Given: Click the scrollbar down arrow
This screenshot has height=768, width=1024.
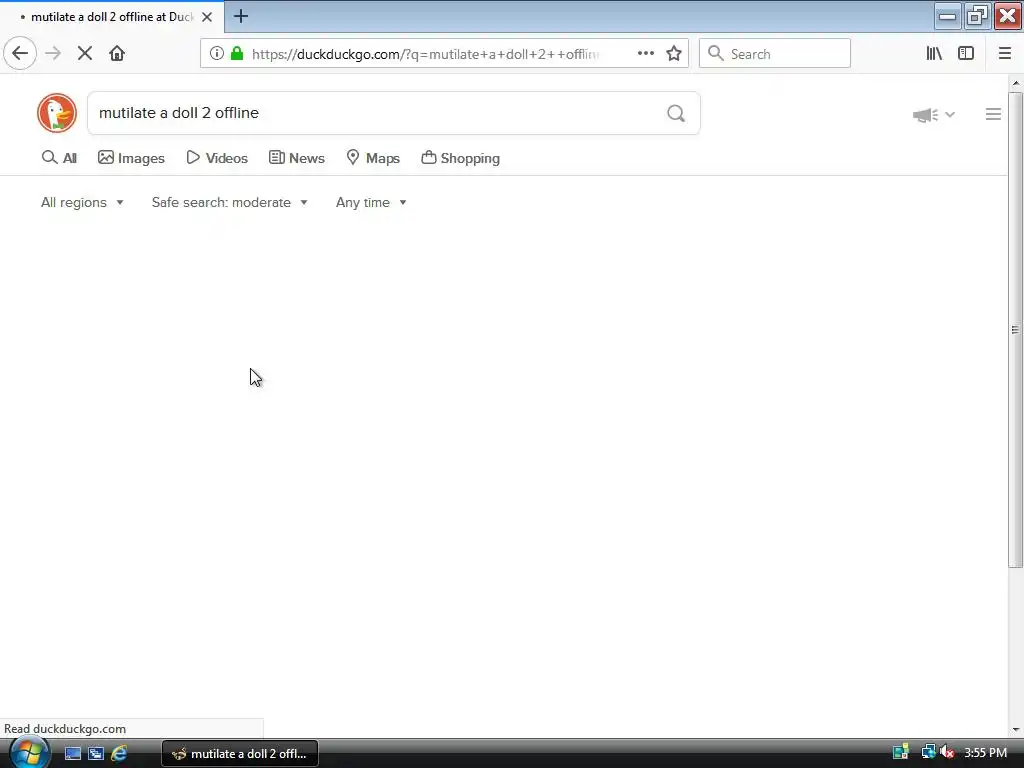Looking at the screenshot, I should (x=1016, y=729).
